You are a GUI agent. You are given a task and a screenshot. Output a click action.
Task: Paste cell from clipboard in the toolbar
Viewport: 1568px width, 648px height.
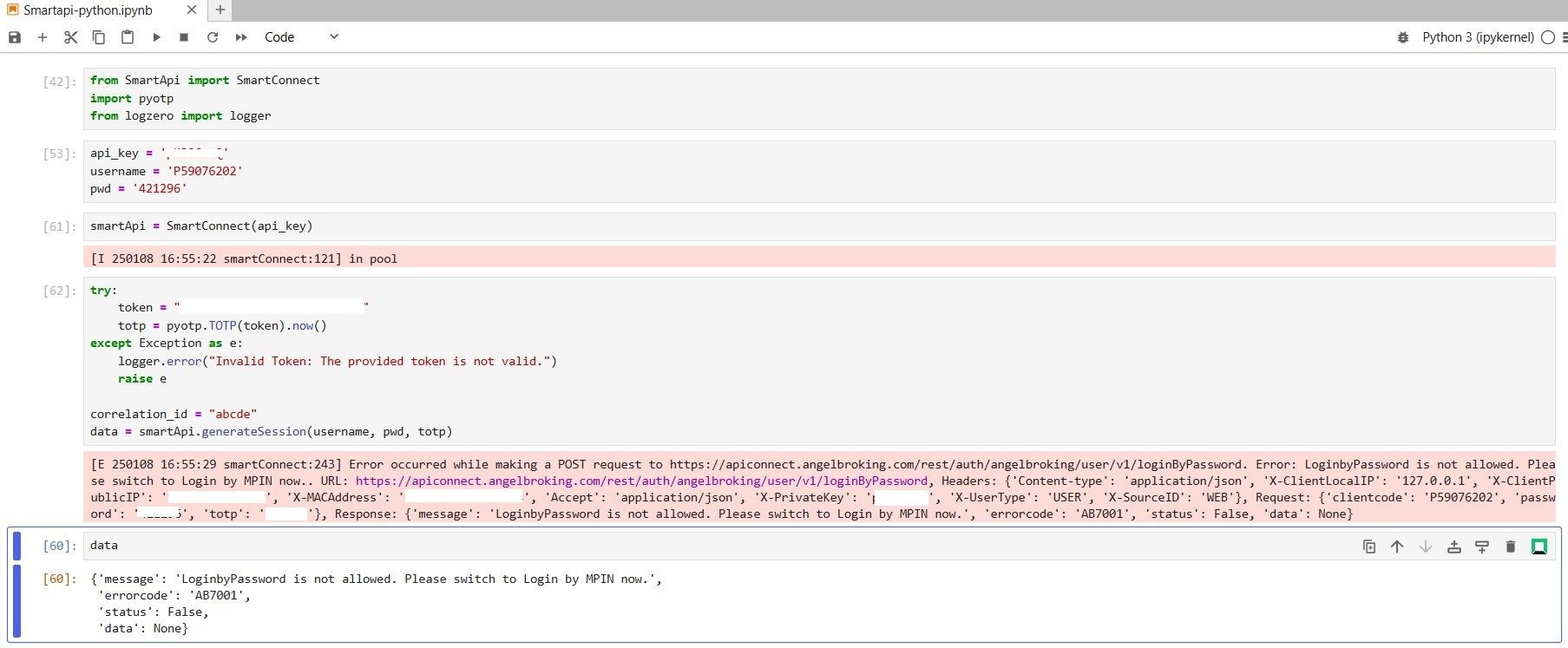[x=128, y=37]
